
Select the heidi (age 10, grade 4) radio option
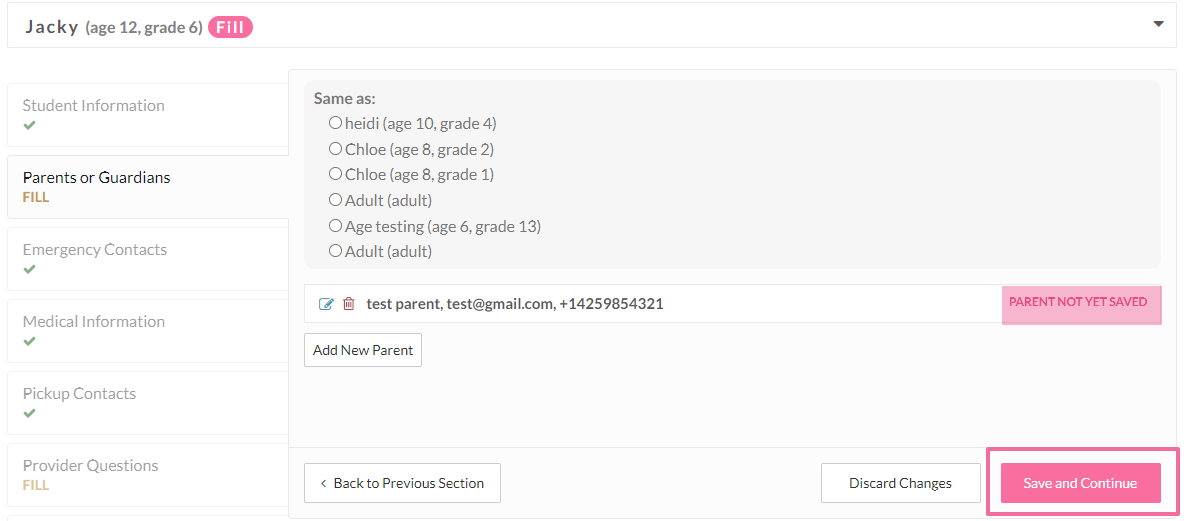click(336, 123)
